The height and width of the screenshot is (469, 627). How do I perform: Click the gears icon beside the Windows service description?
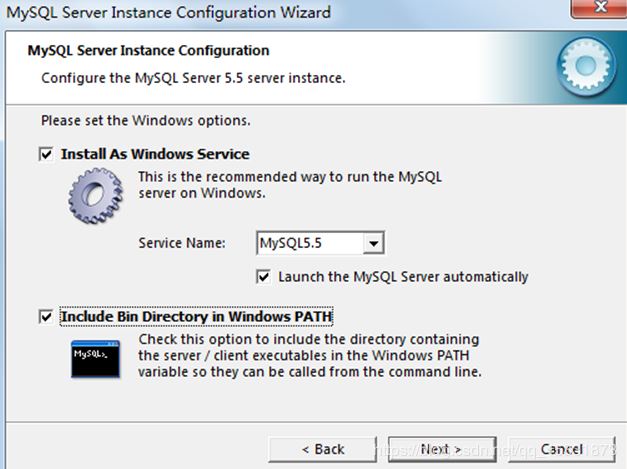coord(96,198)
